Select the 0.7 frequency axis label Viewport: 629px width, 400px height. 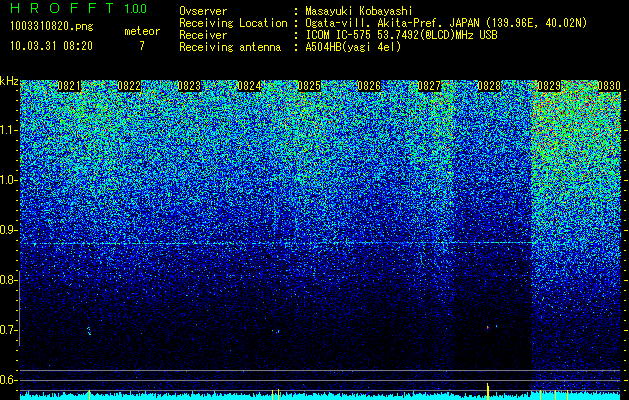click(8, 330)
